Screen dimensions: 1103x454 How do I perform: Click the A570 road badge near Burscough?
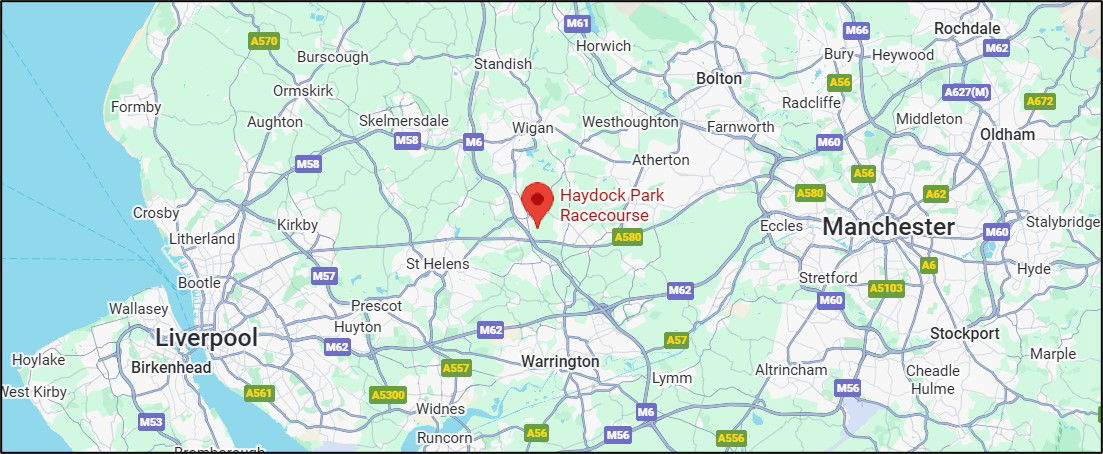(x=264, y=42)
